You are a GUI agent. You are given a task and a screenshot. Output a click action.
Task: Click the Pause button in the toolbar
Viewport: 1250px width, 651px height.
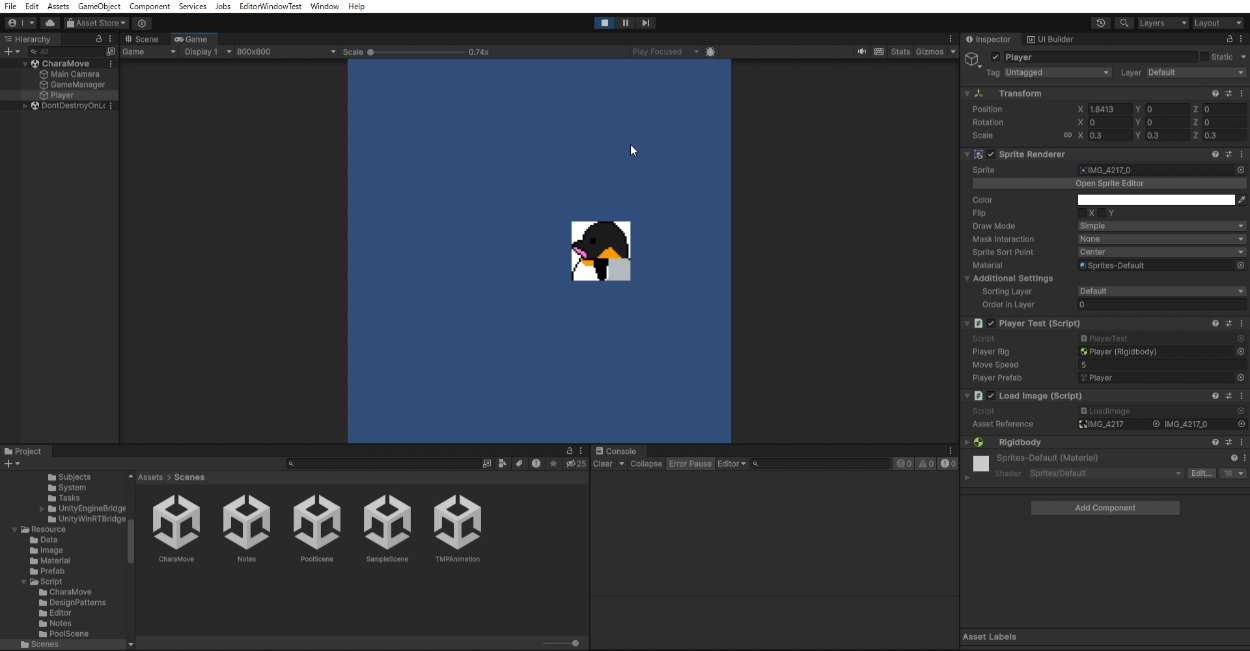(x=625, y=23)
